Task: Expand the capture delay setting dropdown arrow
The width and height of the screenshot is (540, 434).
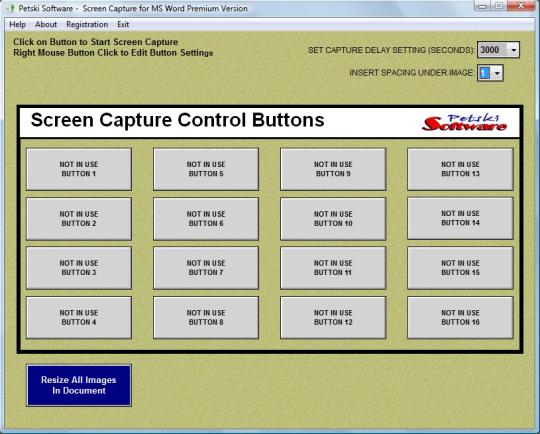Action: coord(513,50)
